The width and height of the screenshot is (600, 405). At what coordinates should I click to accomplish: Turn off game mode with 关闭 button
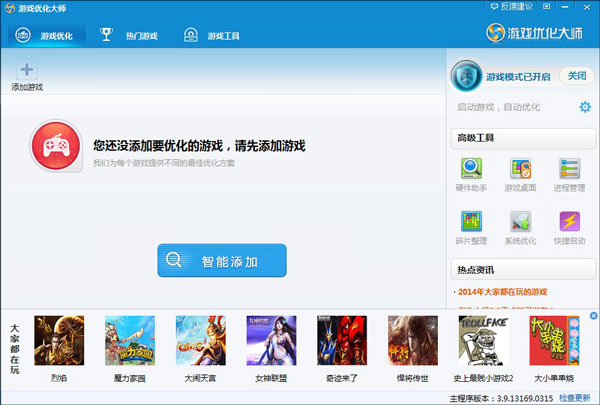577,76
